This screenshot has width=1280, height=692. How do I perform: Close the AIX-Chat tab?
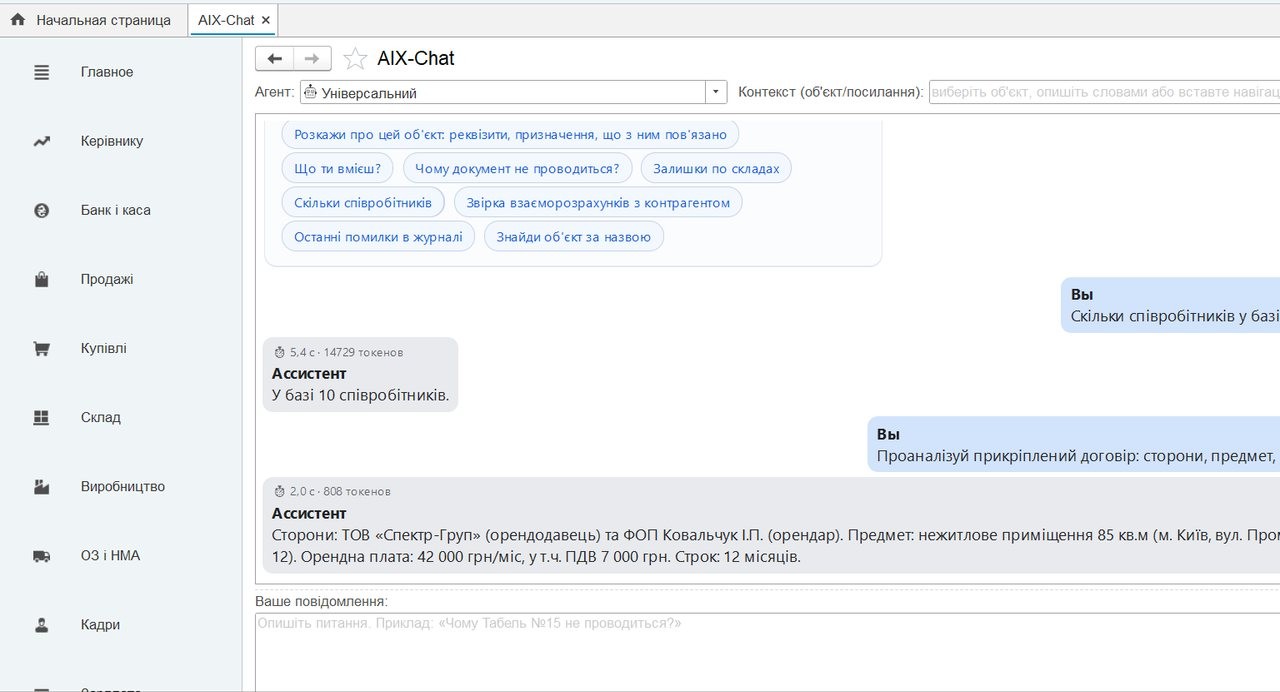click(x=265, y=20)
